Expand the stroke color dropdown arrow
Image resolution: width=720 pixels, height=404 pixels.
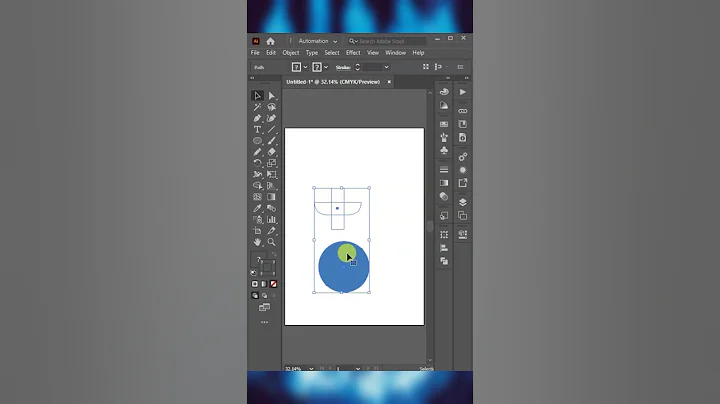(x=326, y=67)
